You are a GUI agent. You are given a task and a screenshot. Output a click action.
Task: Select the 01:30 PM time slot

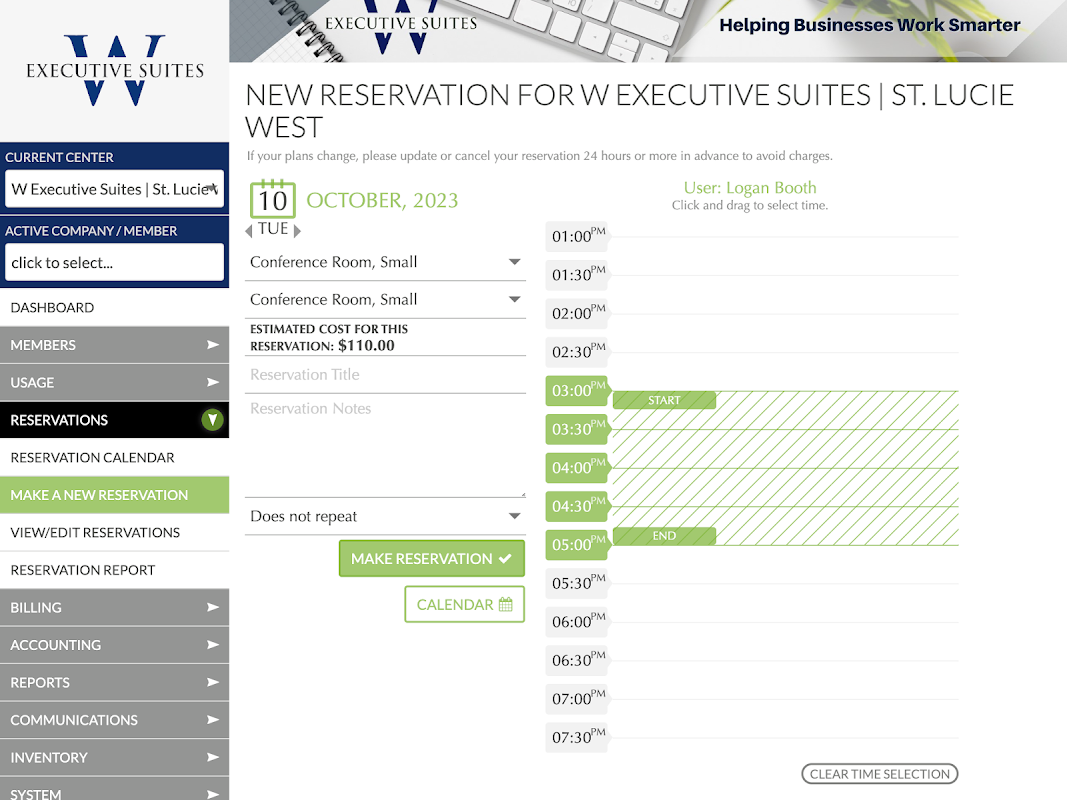pyautogui.click(x=577, y=275)
